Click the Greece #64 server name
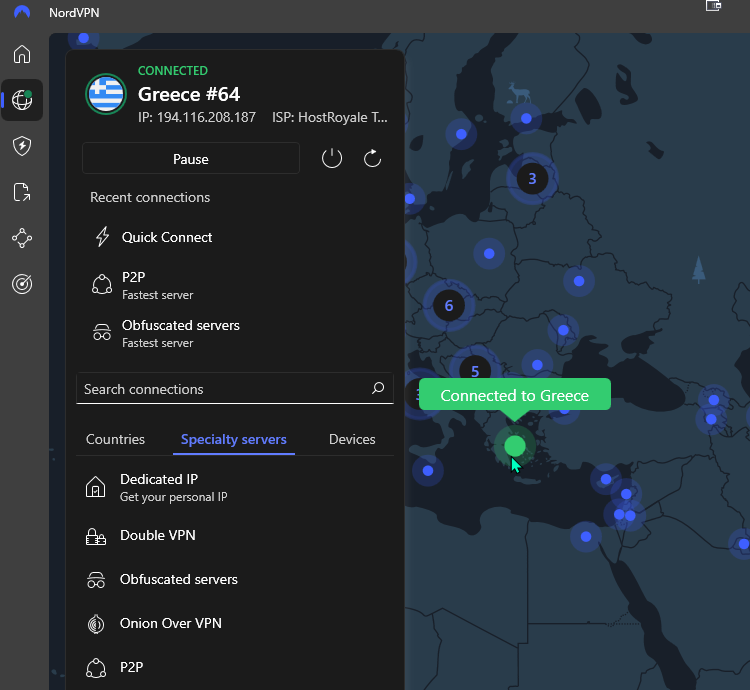This screenshot has width=750, height=690. 189,94
